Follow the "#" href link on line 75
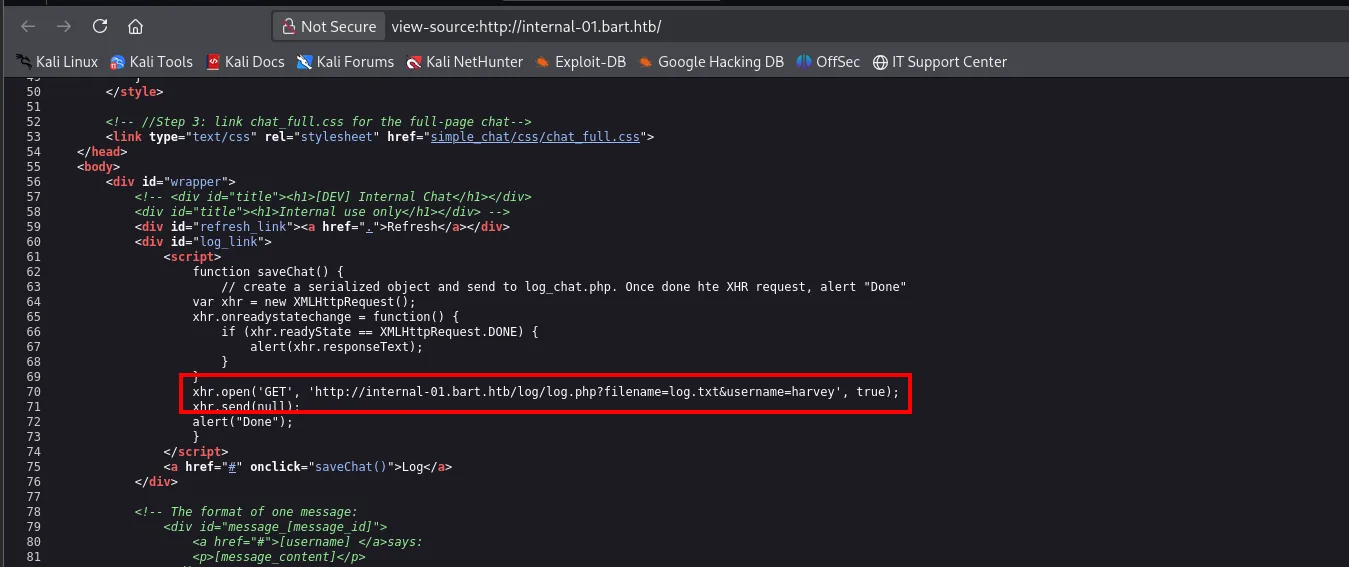 [x=233, y=466]
